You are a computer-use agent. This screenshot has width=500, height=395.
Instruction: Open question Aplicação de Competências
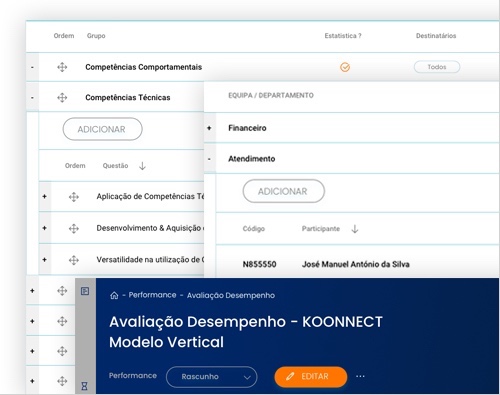click(150, 196)
